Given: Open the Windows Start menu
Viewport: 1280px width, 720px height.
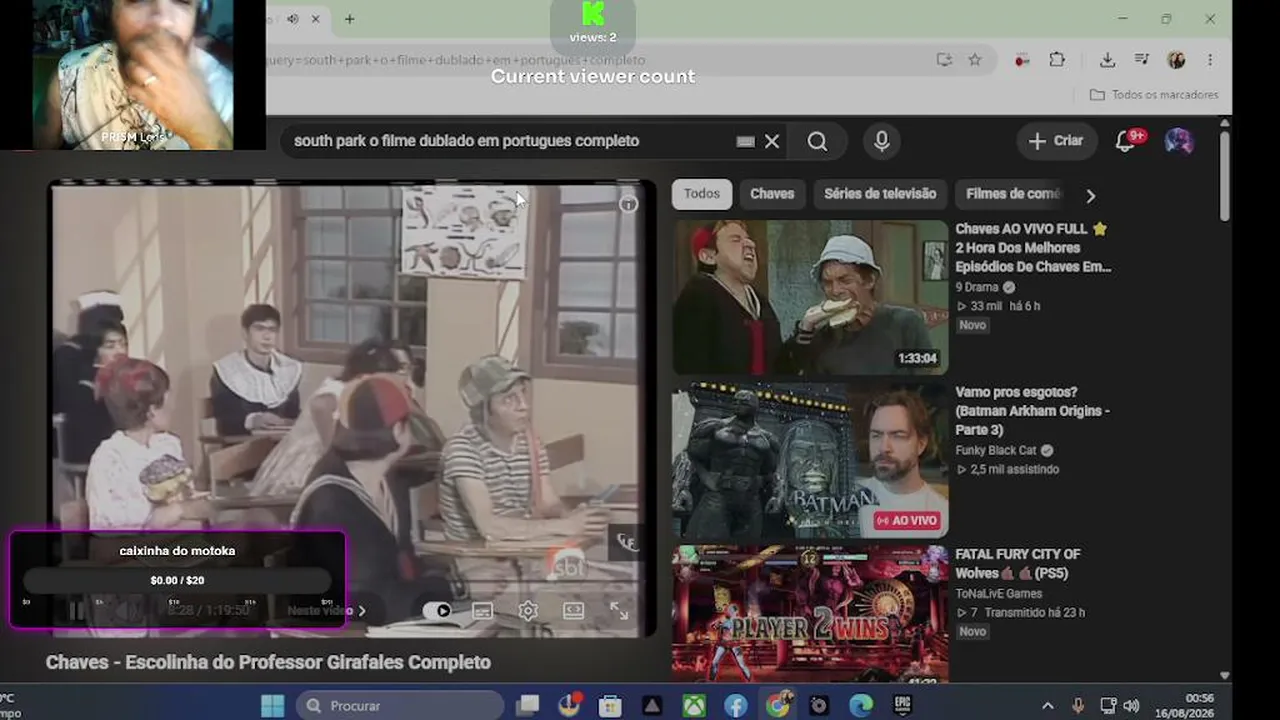Looking at the screenshot, I should (272, 705).
